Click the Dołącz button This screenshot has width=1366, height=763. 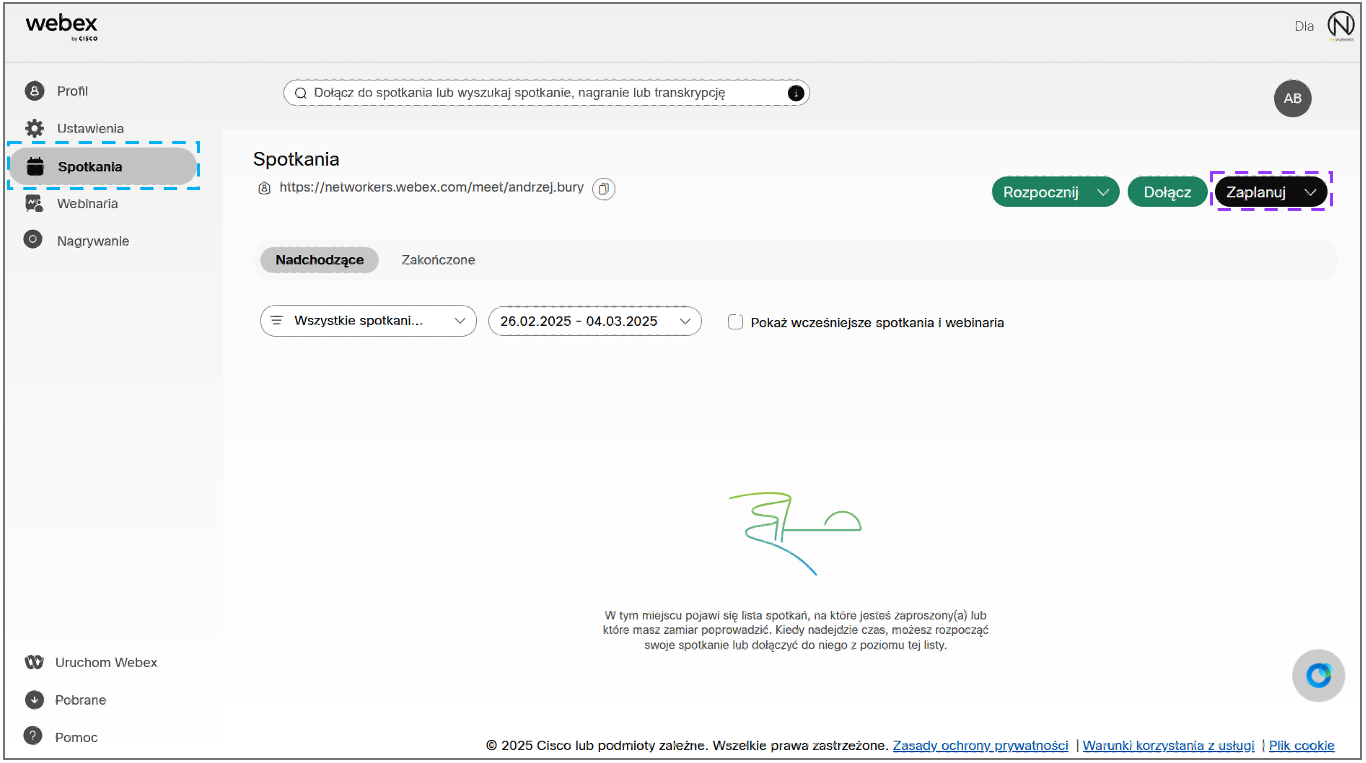point(1167,192)
